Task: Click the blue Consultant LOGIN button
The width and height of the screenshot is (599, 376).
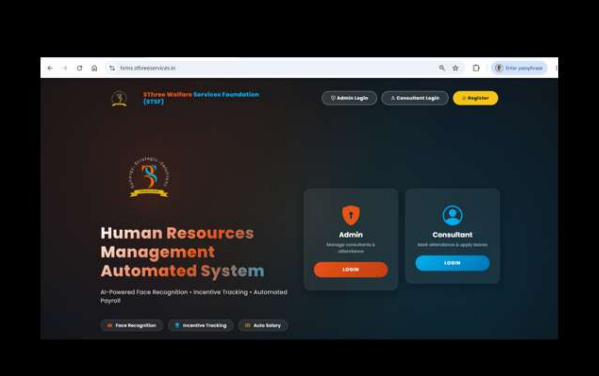Action: pos(452,263)
